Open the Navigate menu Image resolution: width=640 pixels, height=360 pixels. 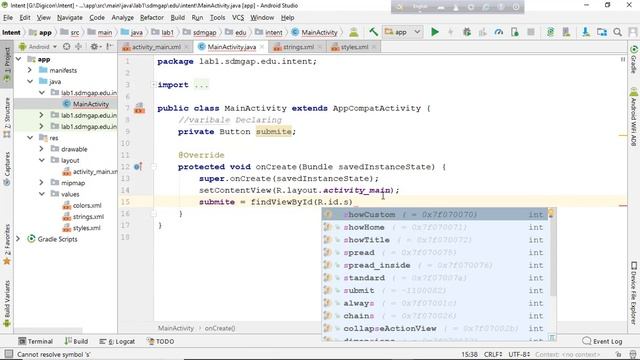[x=70, y=18]
